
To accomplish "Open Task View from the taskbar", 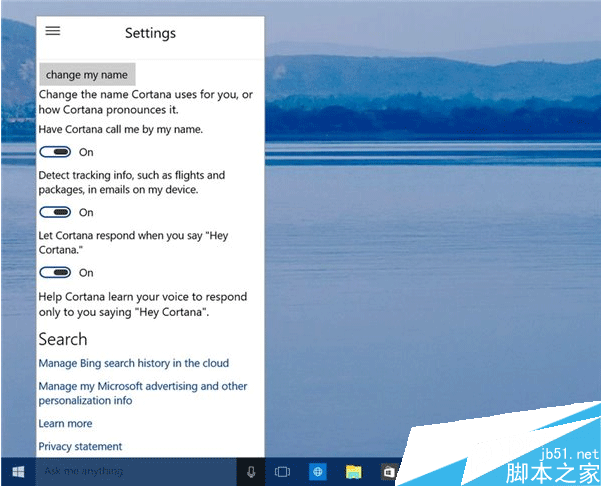I will (282, 471).
